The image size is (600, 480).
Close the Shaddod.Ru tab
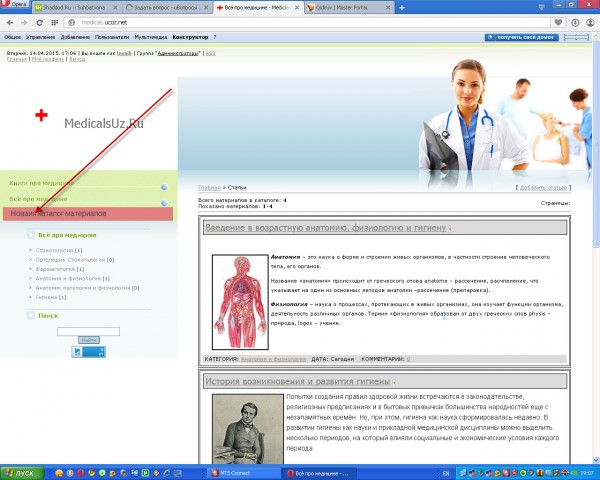coord(115,8)
